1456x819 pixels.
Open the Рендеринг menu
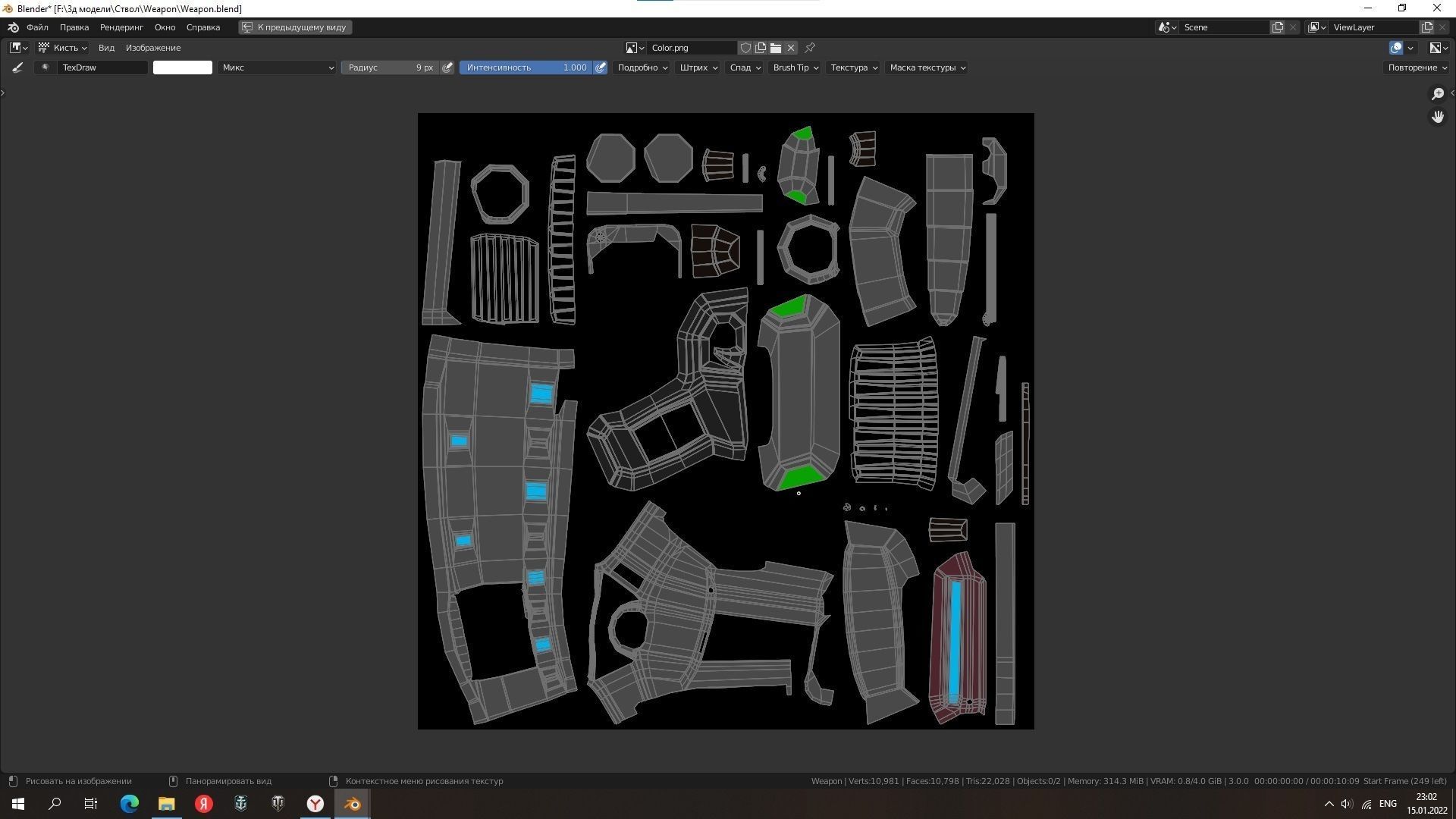121,27
